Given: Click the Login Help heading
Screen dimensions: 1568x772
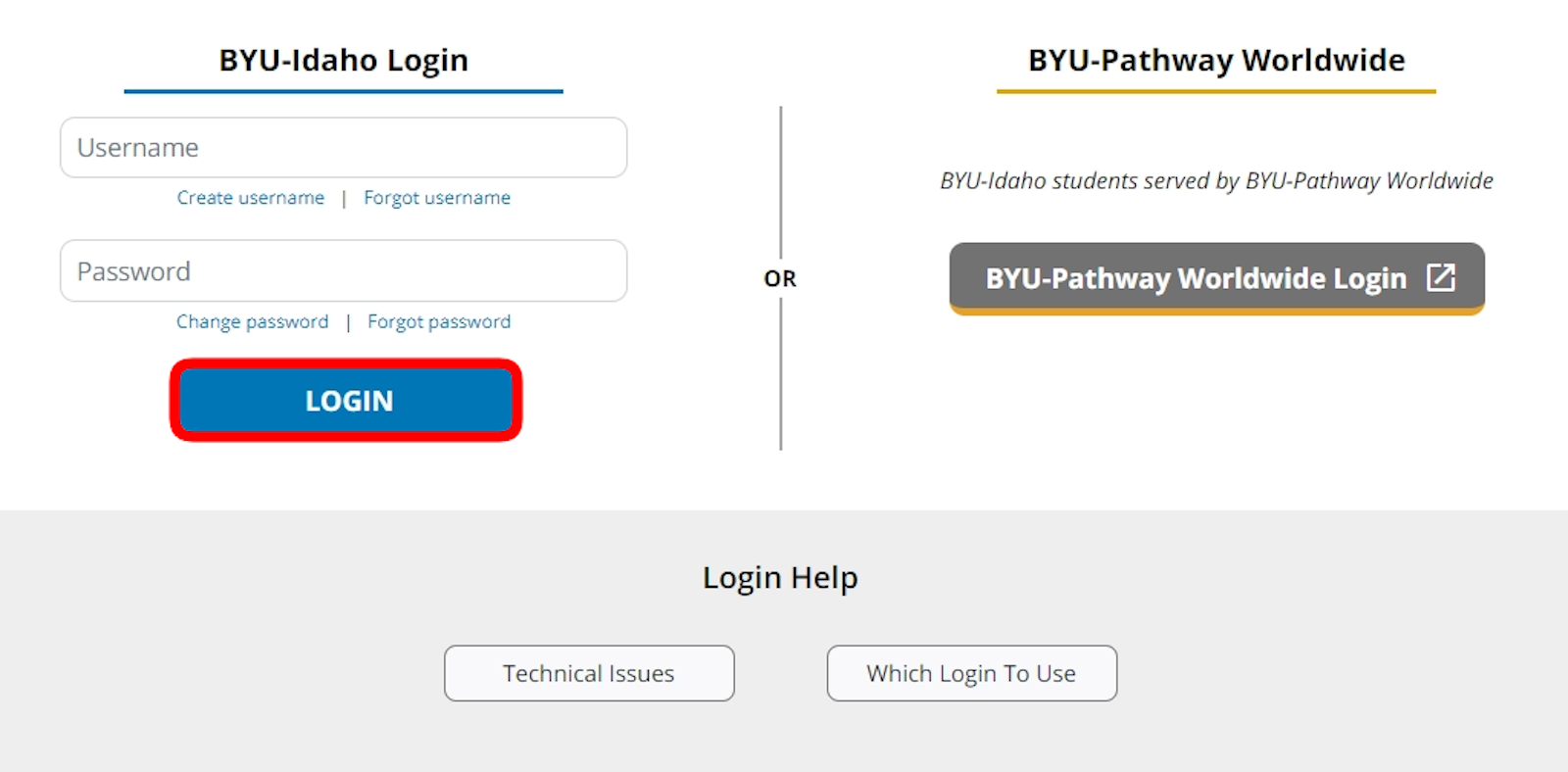Looking at the screenshot, I should pos(780,577).
